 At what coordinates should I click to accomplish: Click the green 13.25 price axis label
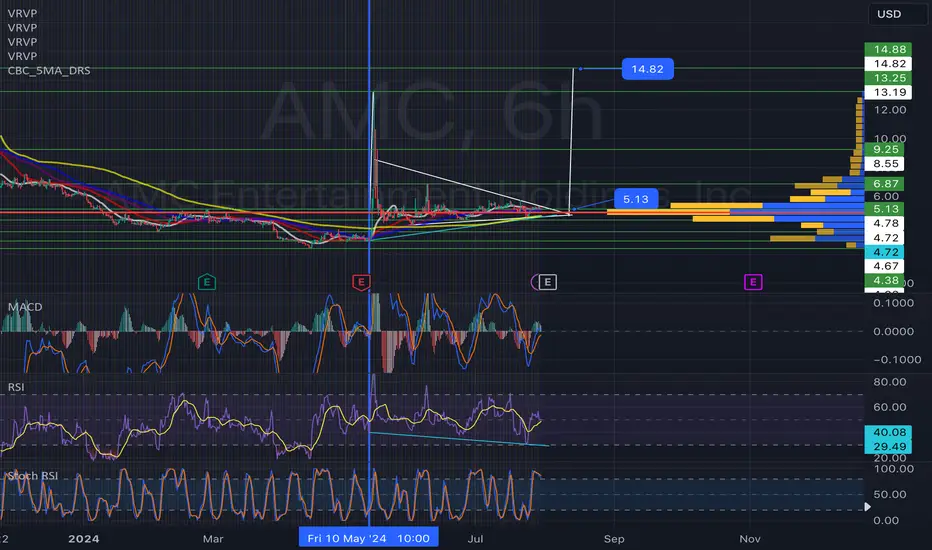coord(890,78)
